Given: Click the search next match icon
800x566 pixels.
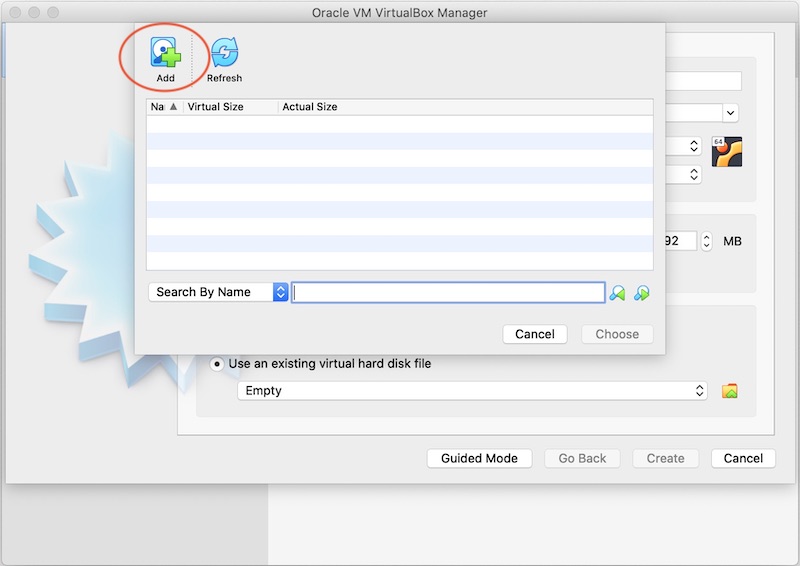Looking at the screenshot, I should click(642, 292).
